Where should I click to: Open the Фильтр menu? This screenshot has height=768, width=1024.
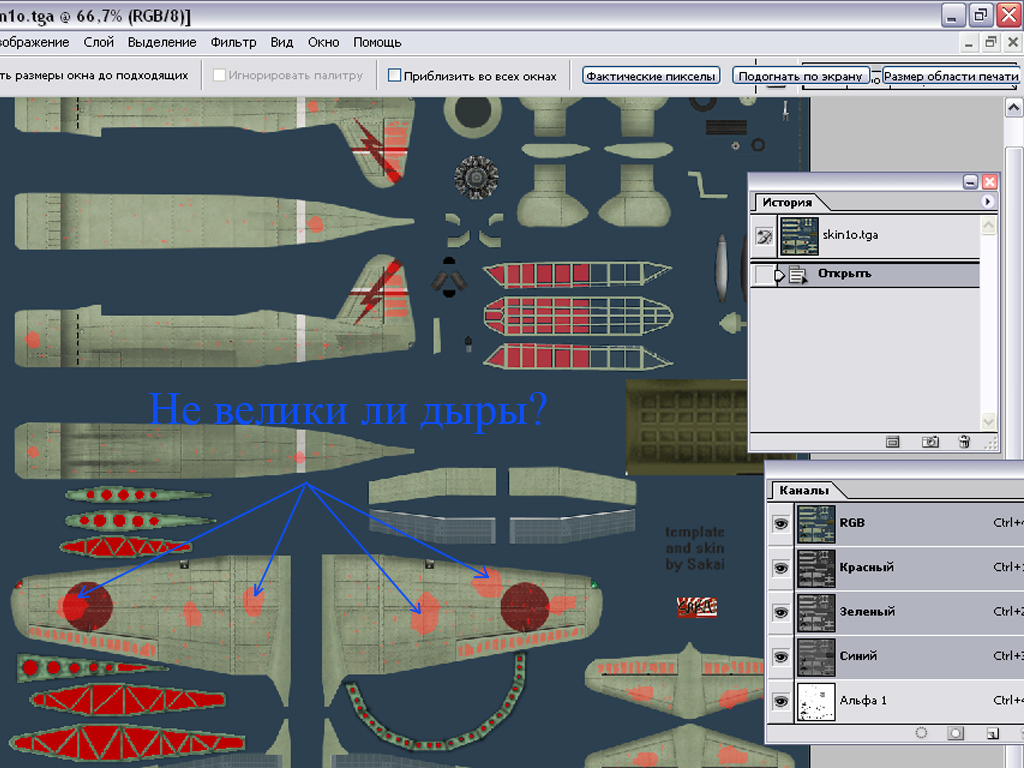(233, 42)
